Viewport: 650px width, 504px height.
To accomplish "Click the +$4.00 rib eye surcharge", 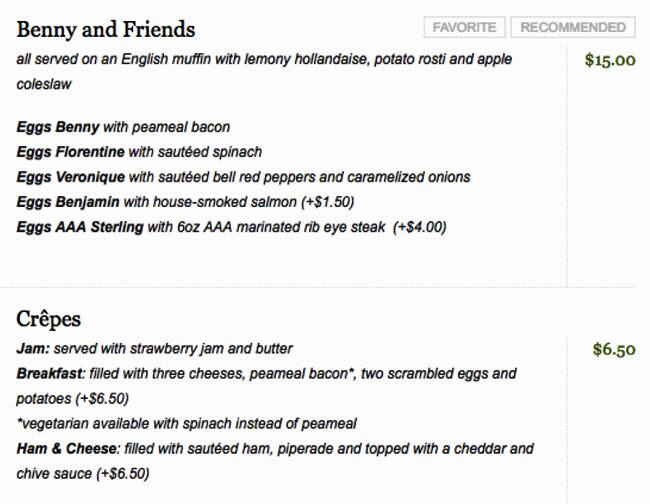I will click(x=420, y=227).
